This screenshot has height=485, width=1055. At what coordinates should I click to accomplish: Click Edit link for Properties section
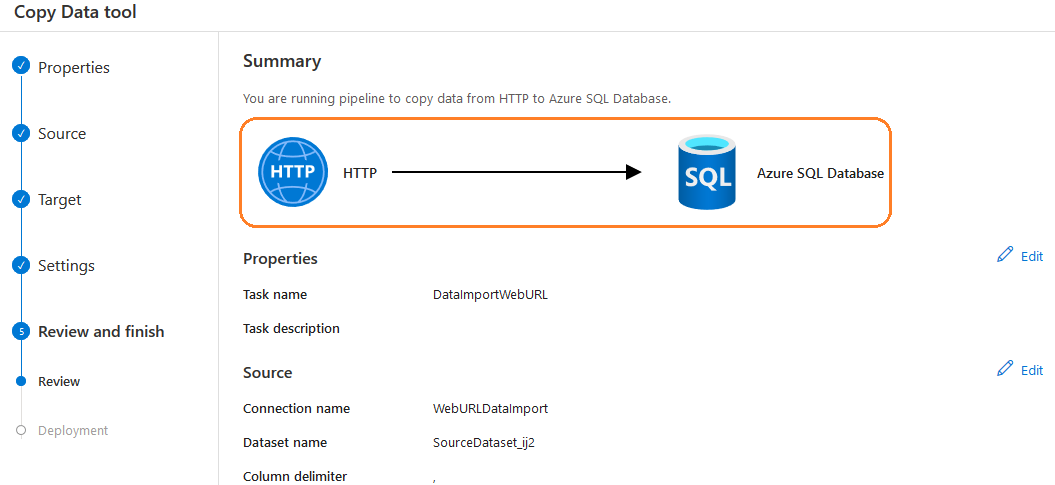click(1031, 256)
